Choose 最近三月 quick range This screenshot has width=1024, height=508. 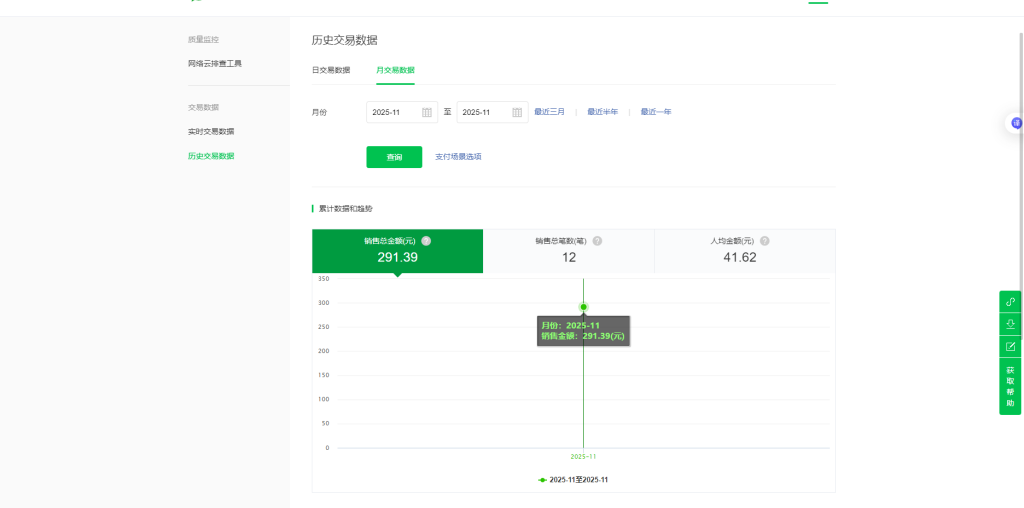pos(549,112)
